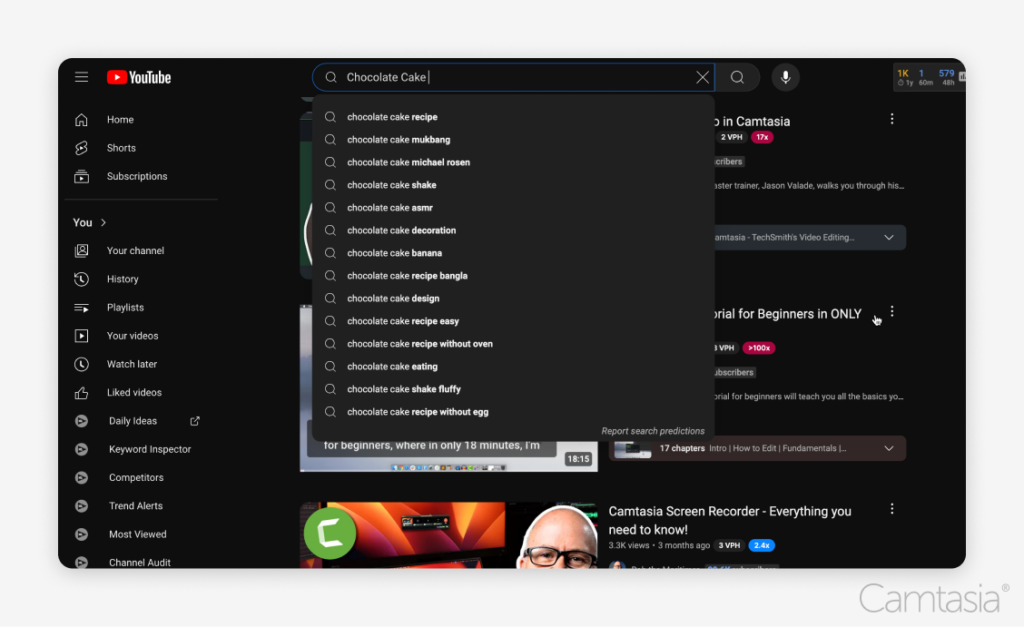Click the Liked videos thumbs-up icon
Viewport: 1024px width, 627px height.
tap(81, 393)
